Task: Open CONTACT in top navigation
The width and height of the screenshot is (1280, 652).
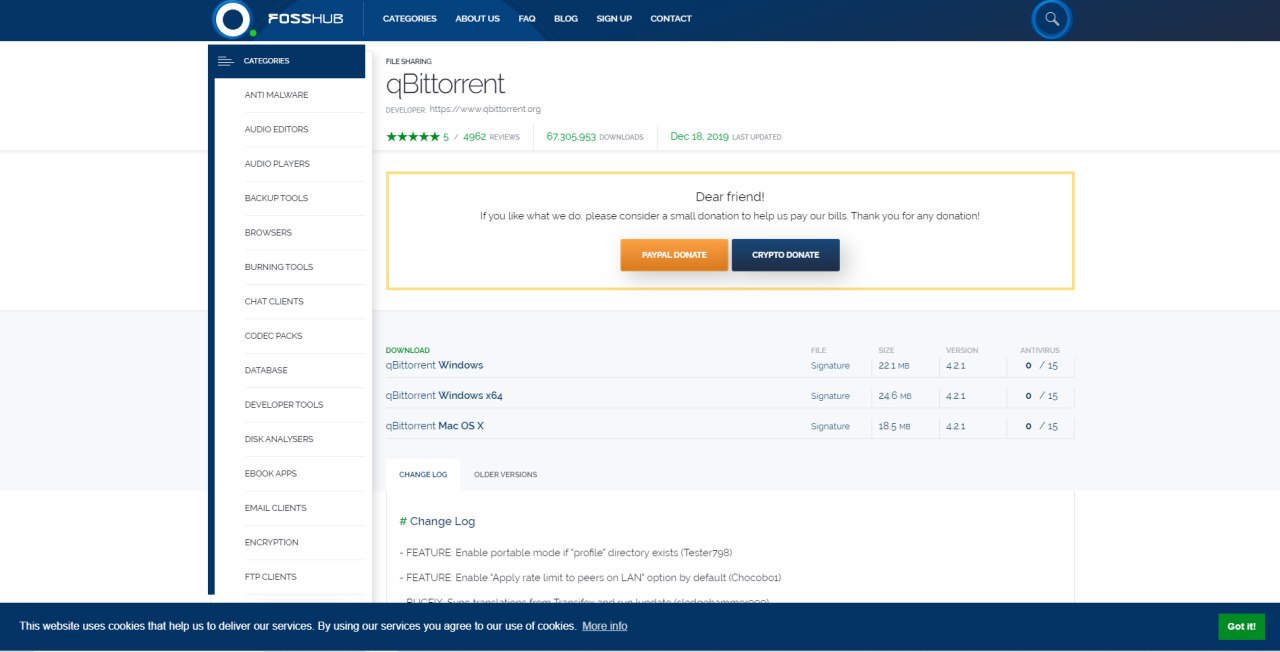Action: pos(671,19)
